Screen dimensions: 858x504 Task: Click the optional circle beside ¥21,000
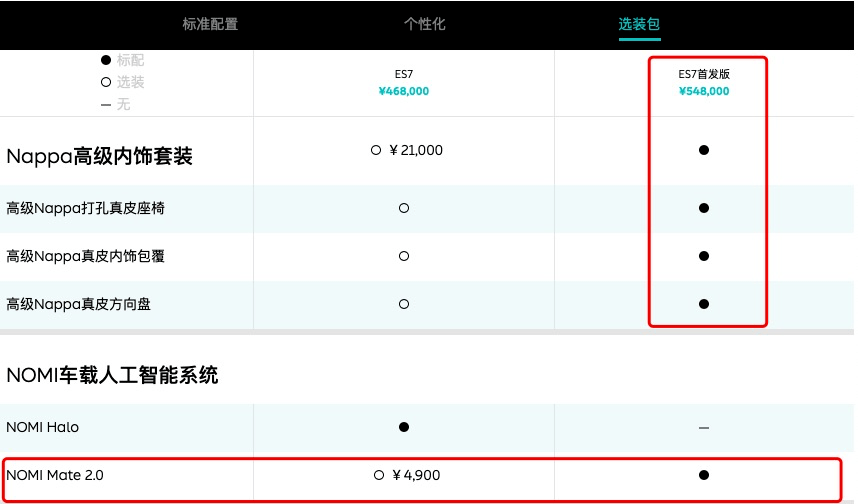375,150
